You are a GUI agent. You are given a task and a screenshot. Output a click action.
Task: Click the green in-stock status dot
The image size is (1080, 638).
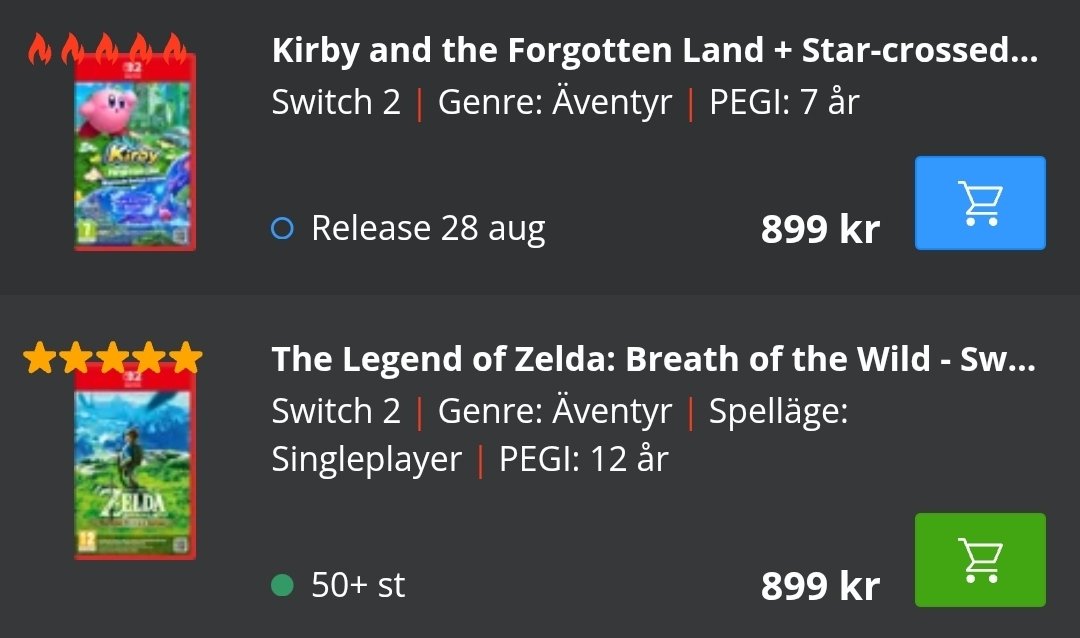tap(282, 585)
